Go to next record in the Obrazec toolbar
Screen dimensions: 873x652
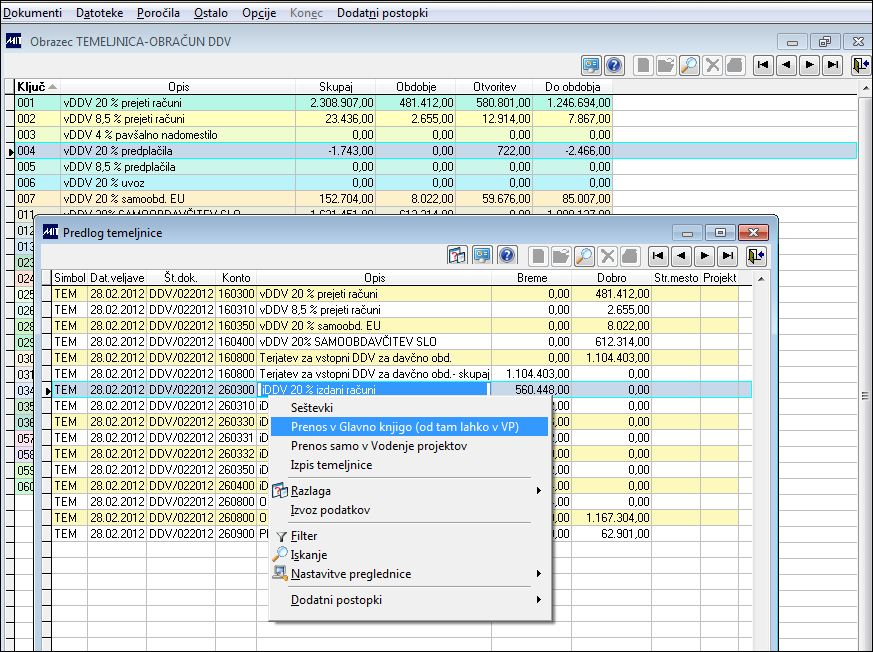pos(809,65)
